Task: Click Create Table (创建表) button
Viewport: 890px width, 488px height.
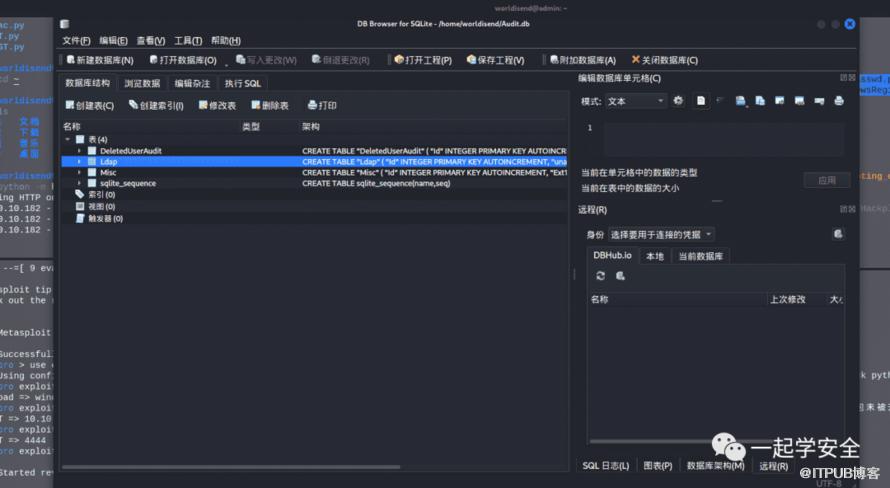Action: click(89, 106)
